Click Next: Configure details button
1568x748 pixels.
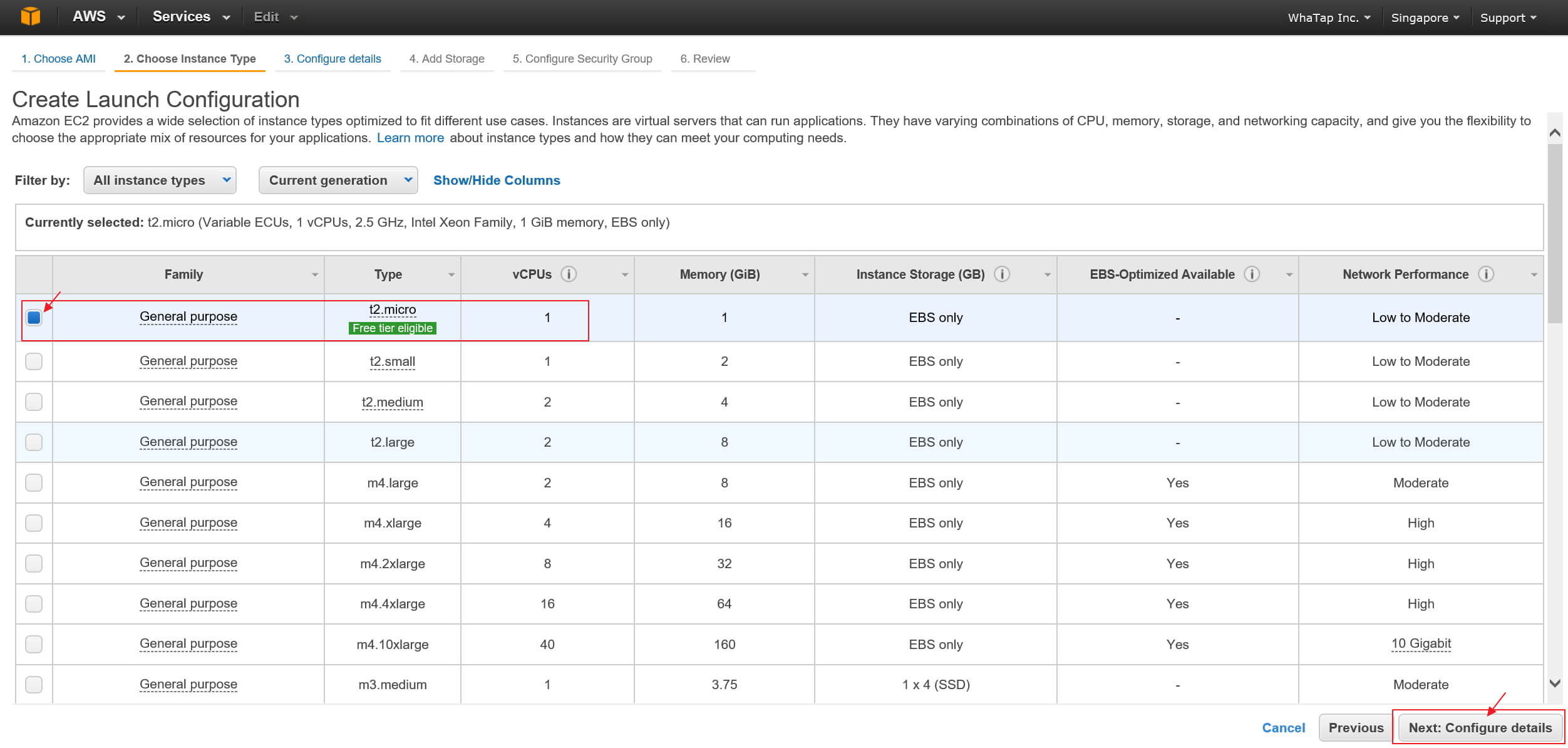(x=1480, y=728)
